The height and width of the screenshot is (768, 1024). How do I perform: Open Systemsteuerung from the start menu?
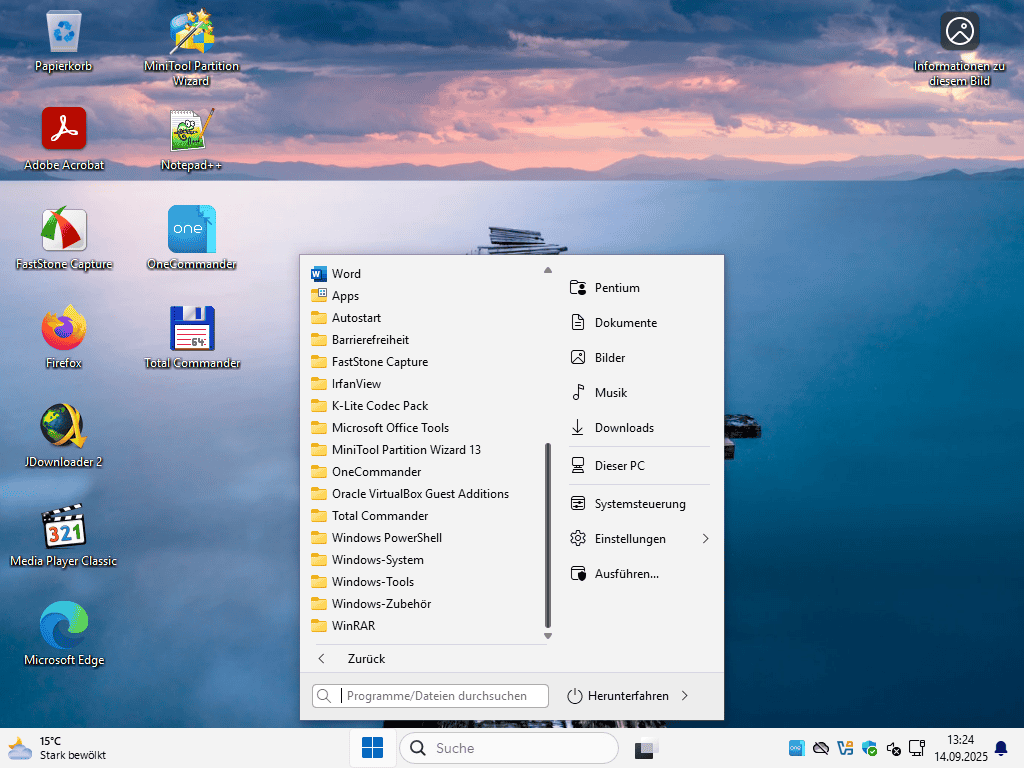pyautogui.click(x=639, y=504)
